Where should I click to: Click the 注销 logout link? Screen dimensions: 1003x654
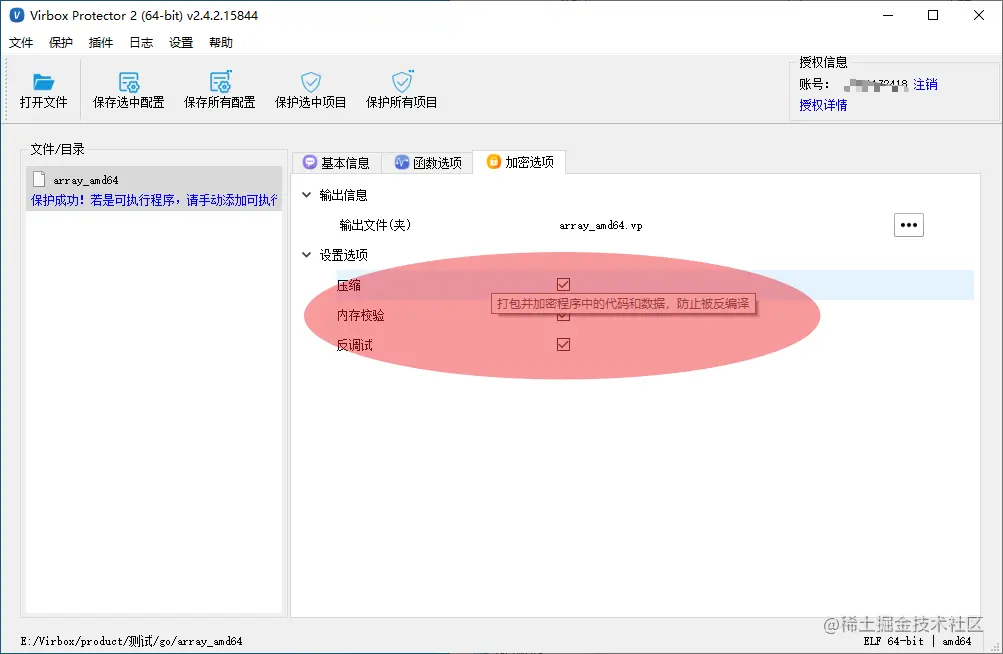925,84
